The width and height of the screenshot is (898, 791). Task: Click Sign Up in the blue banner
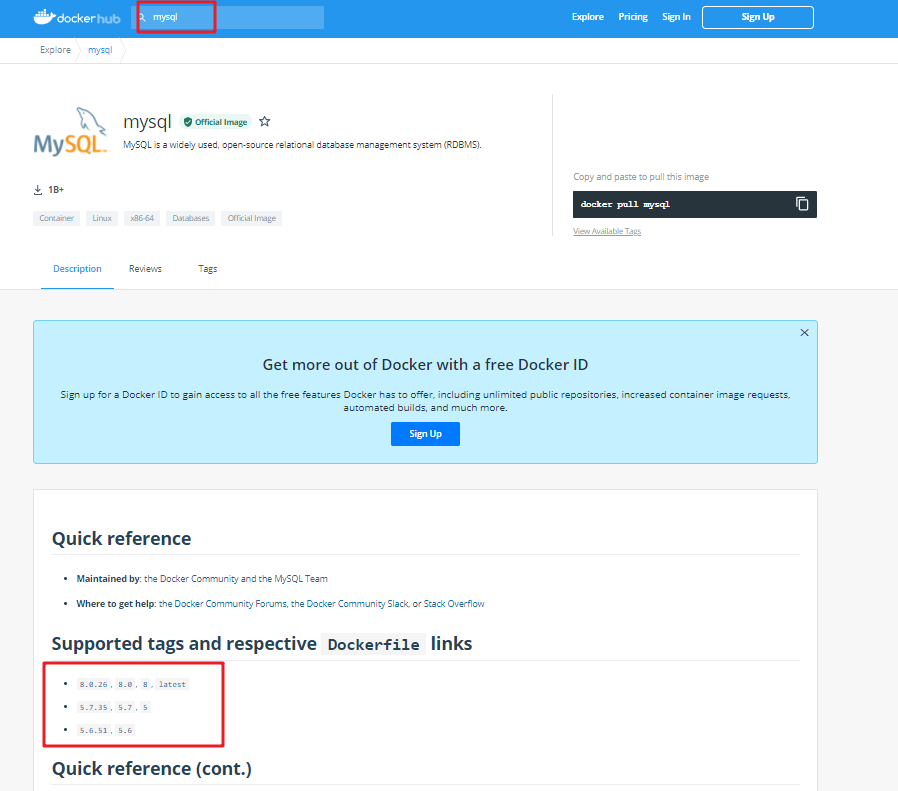pyautogui.click(x=426, y=434)
